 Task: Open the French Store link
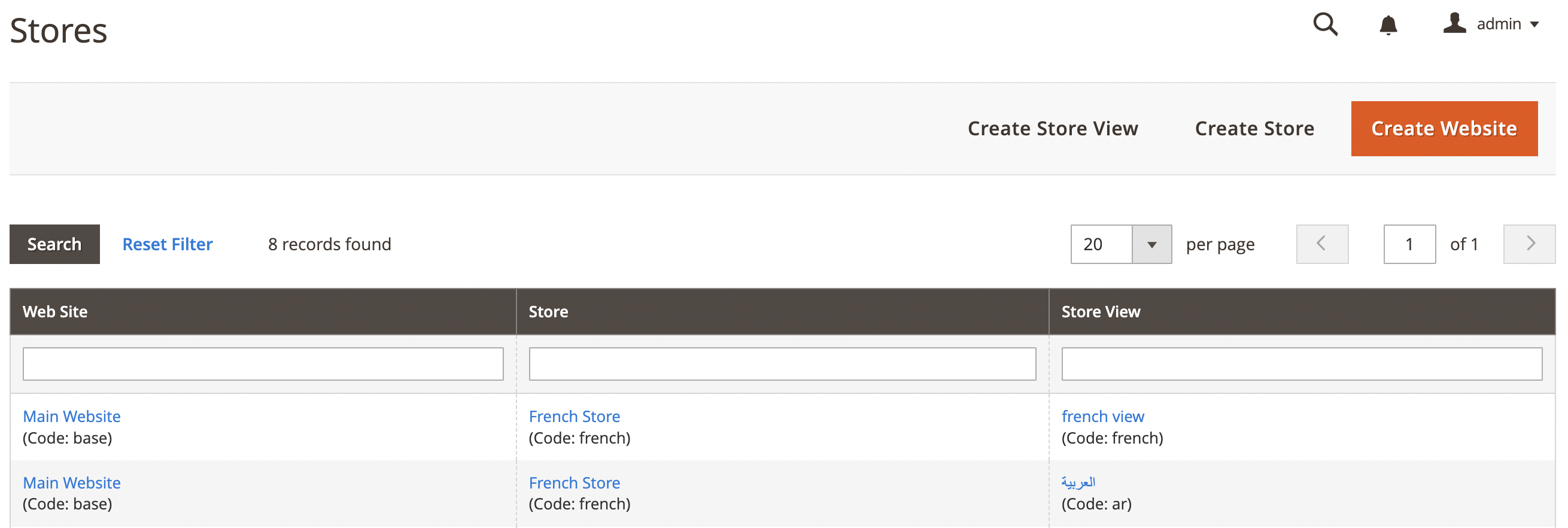coord(574,416)
